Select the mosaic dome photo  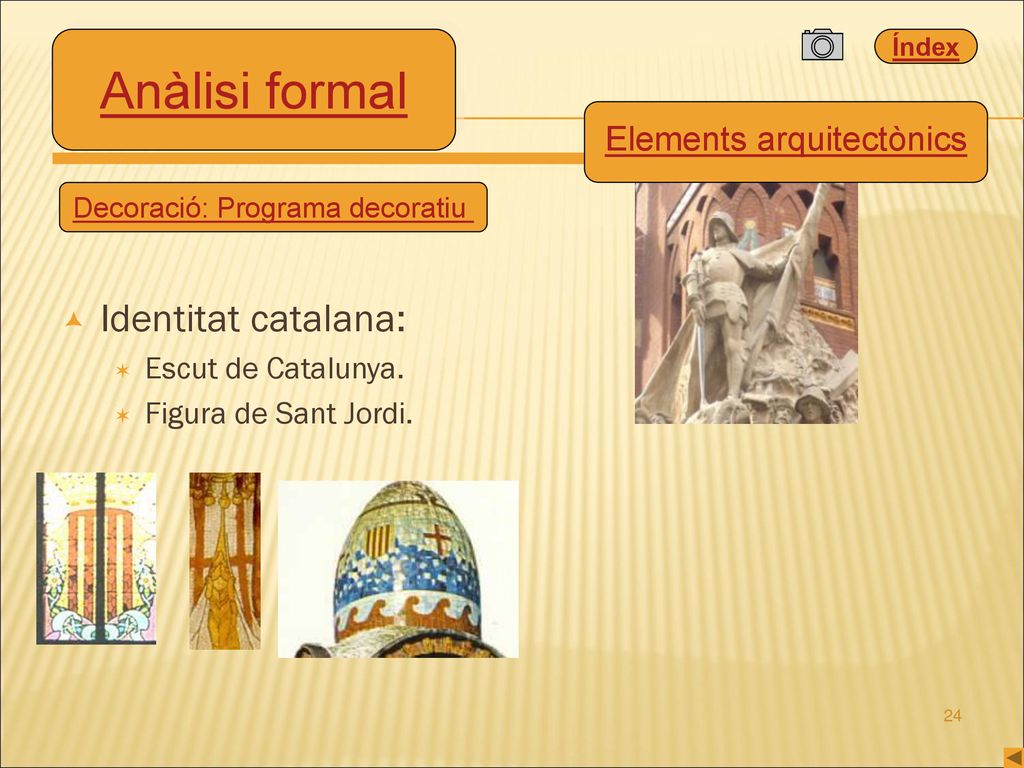[398, 569]
